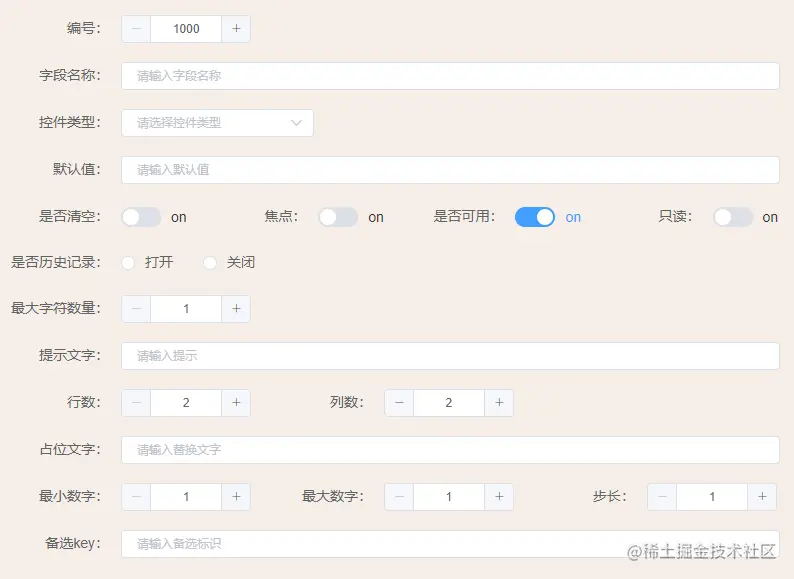Click the 'on' label beside 焦点 switch

tap(376, 217)
